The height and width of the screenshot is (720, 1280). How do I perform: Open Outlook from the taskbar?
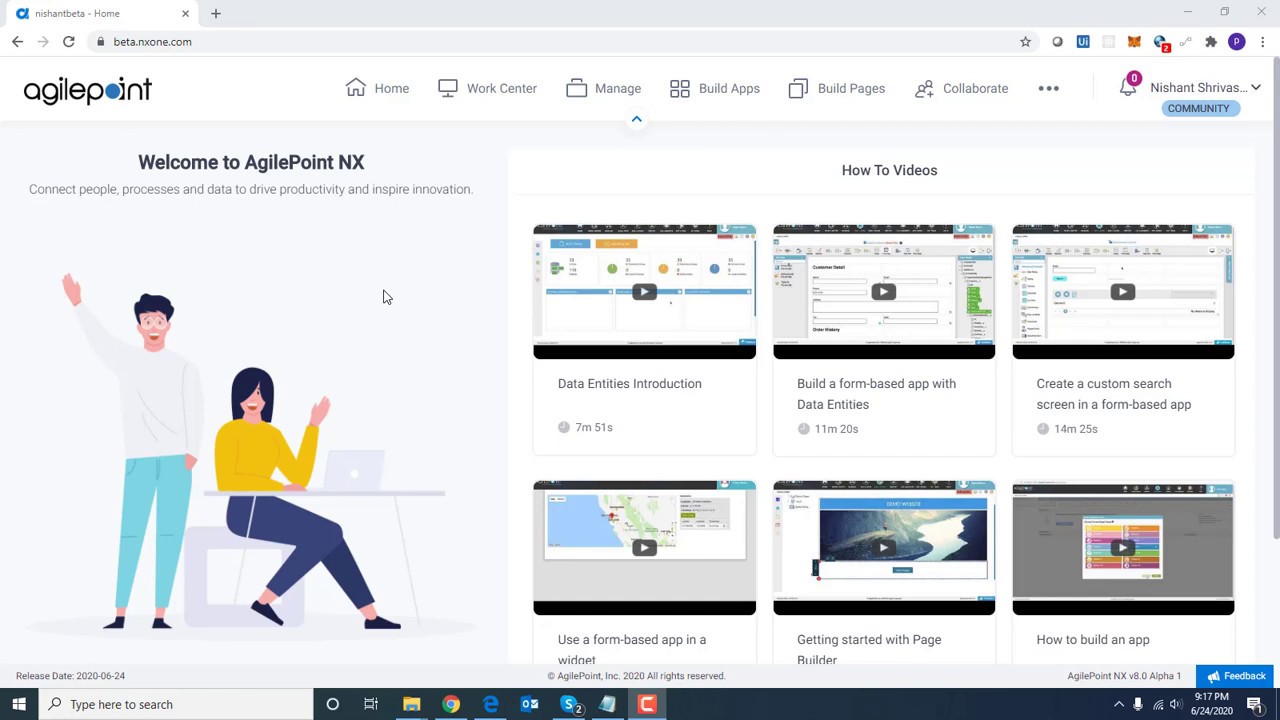click(530, 704)
